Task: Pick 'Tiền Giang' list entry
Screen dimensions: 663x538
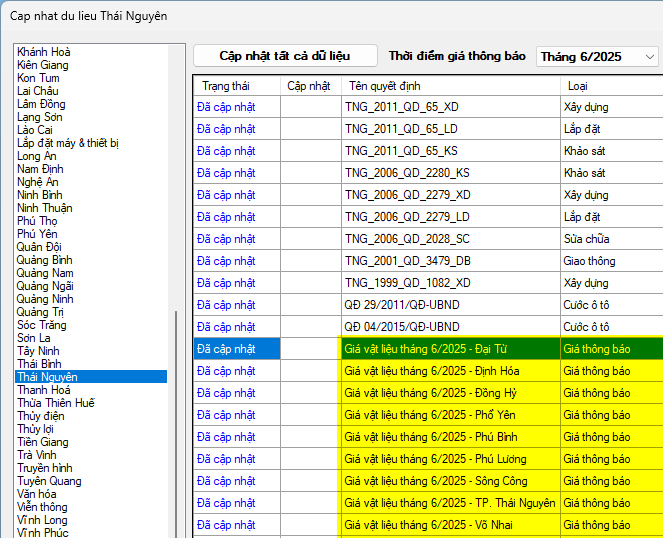Action: (43, 442)
